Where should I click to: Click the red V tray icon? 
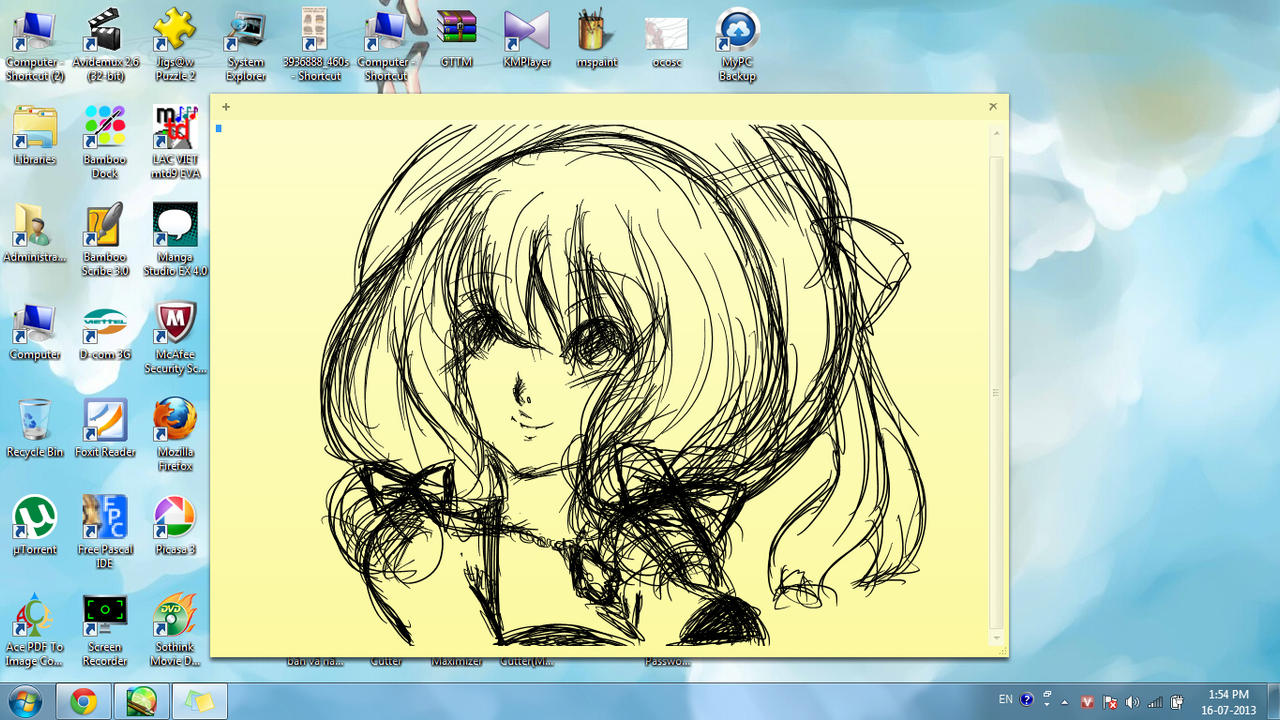1087,702
